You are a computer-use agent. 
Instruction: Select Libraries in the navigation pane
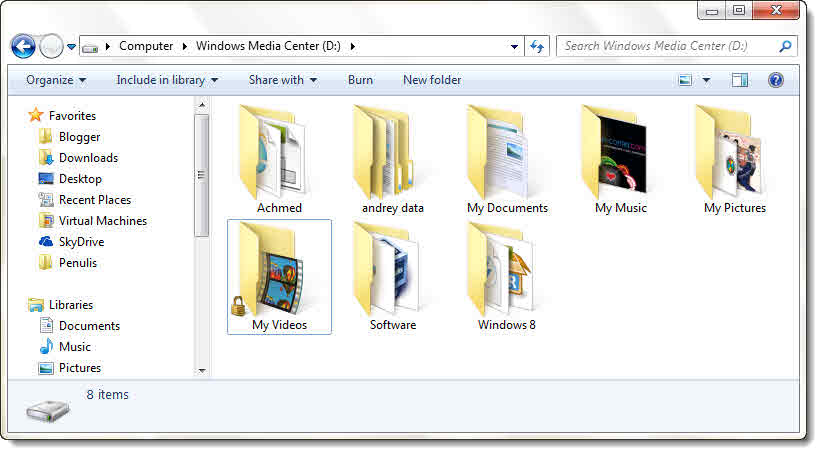click(x=71, y=305)
